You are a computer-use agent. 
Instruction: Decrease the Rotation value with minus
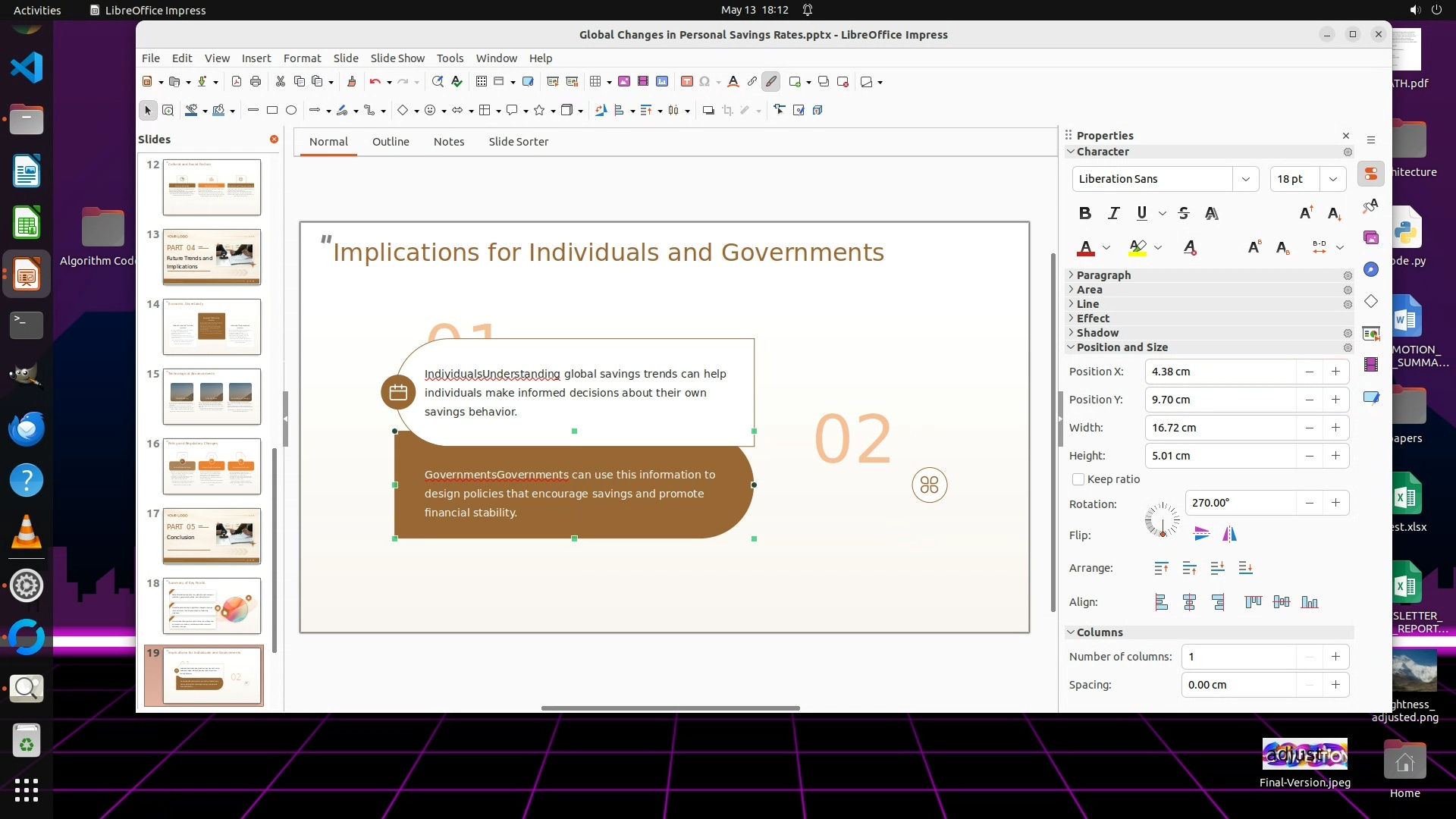(x=1309, y=503)
